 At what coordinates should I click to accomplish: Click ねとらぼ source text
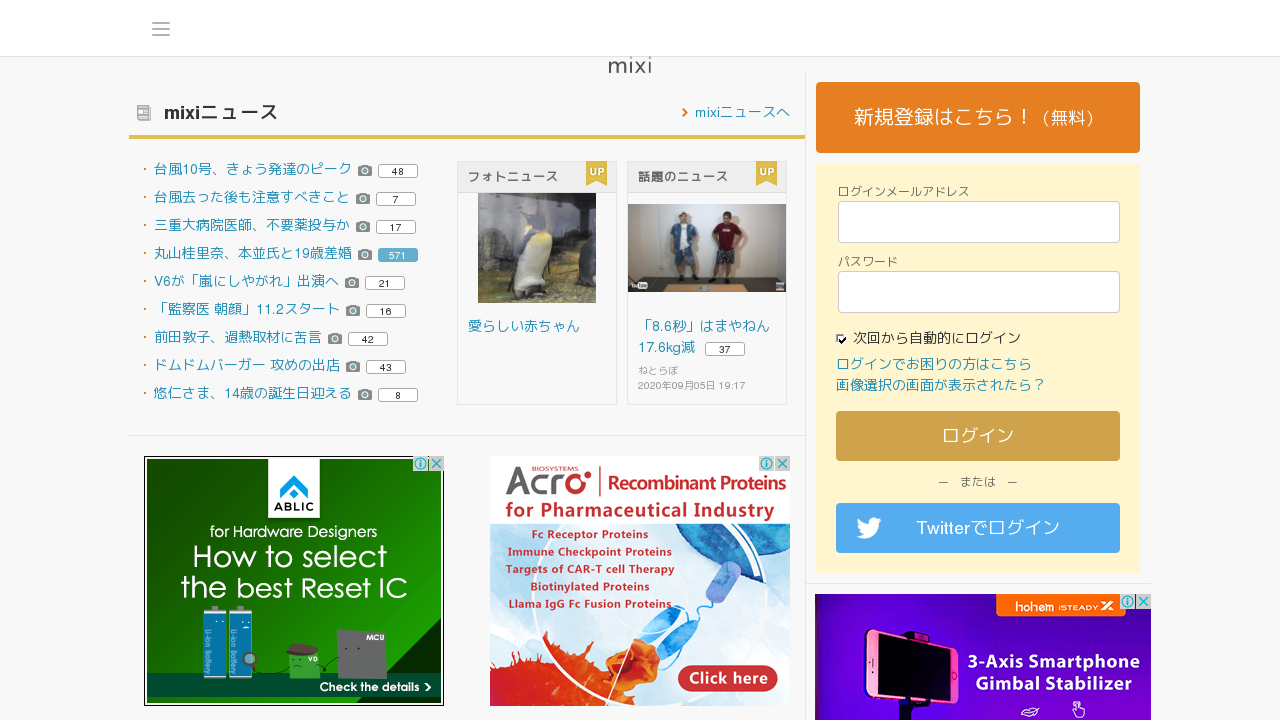[x=658, y=370]
